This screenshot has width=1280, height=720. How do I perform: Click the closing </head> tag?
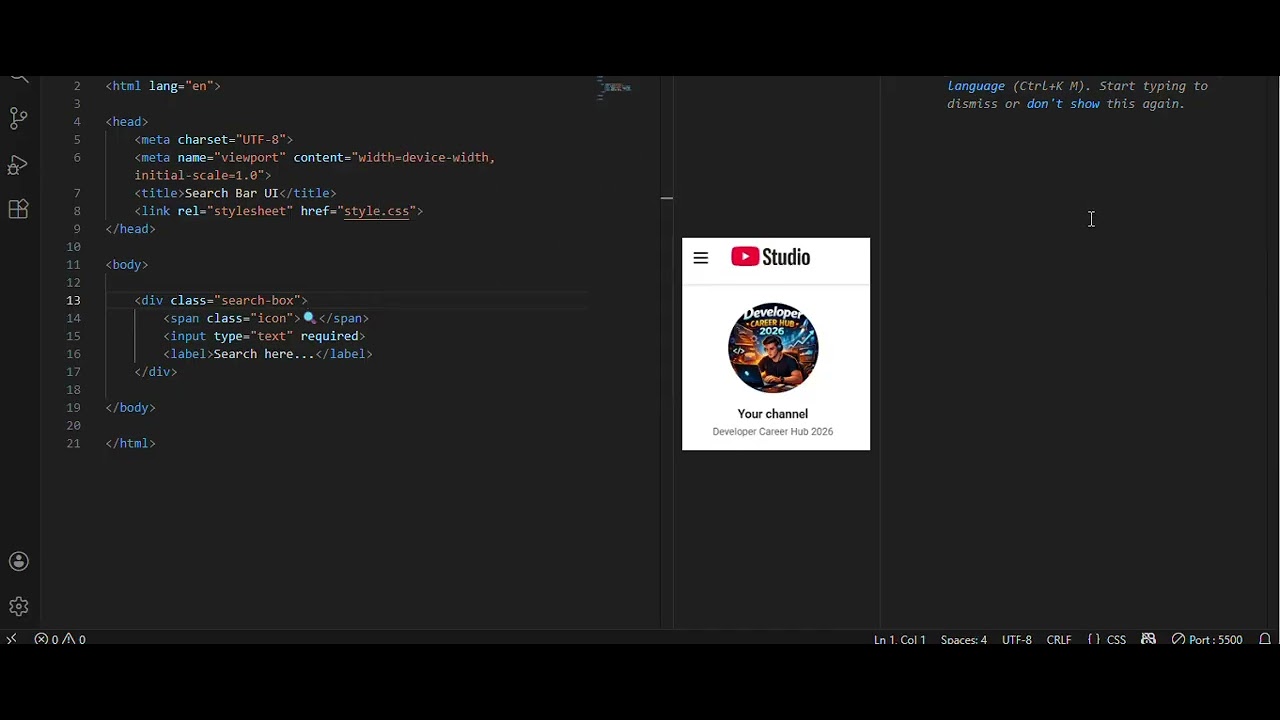[130, 229]
